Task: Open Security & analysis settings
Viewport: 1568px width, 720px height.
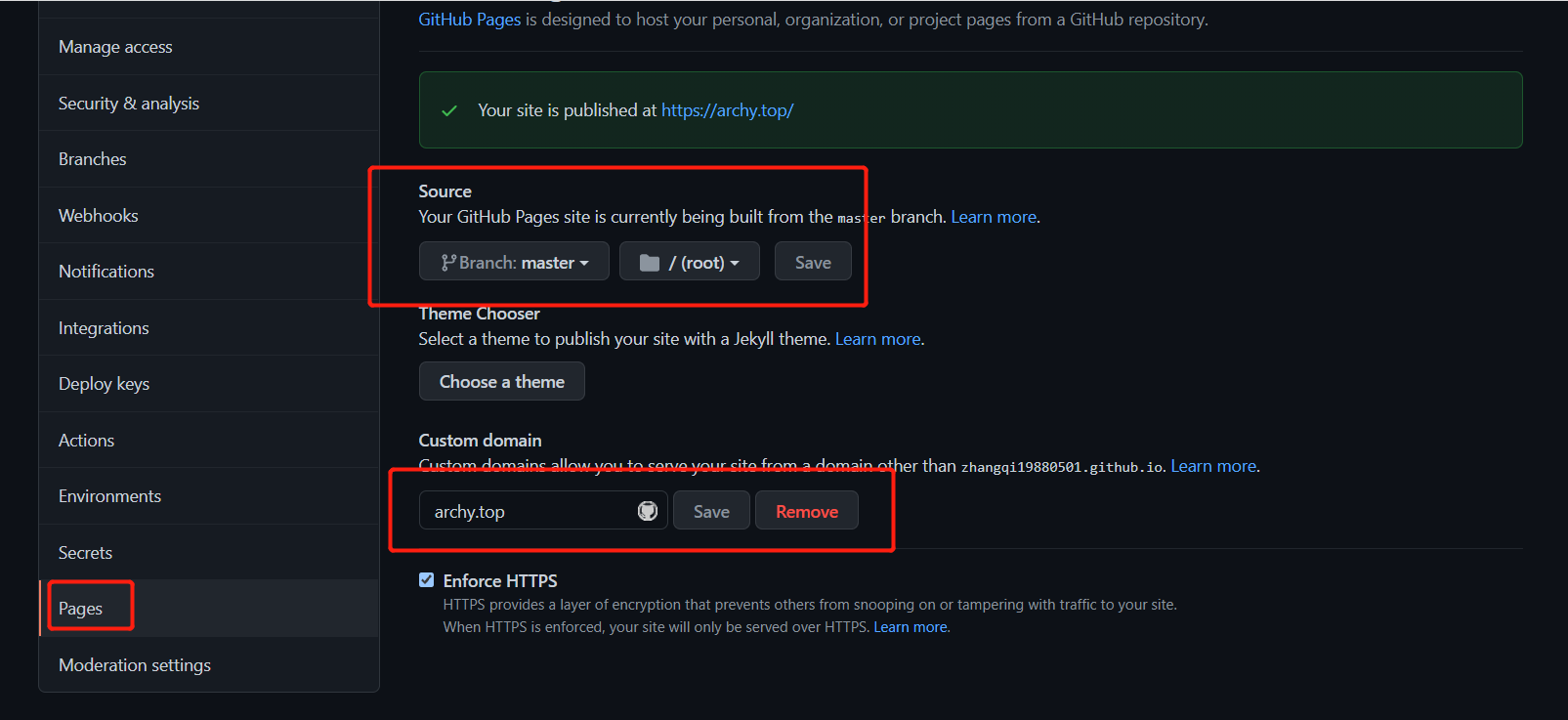Action: 209,103
